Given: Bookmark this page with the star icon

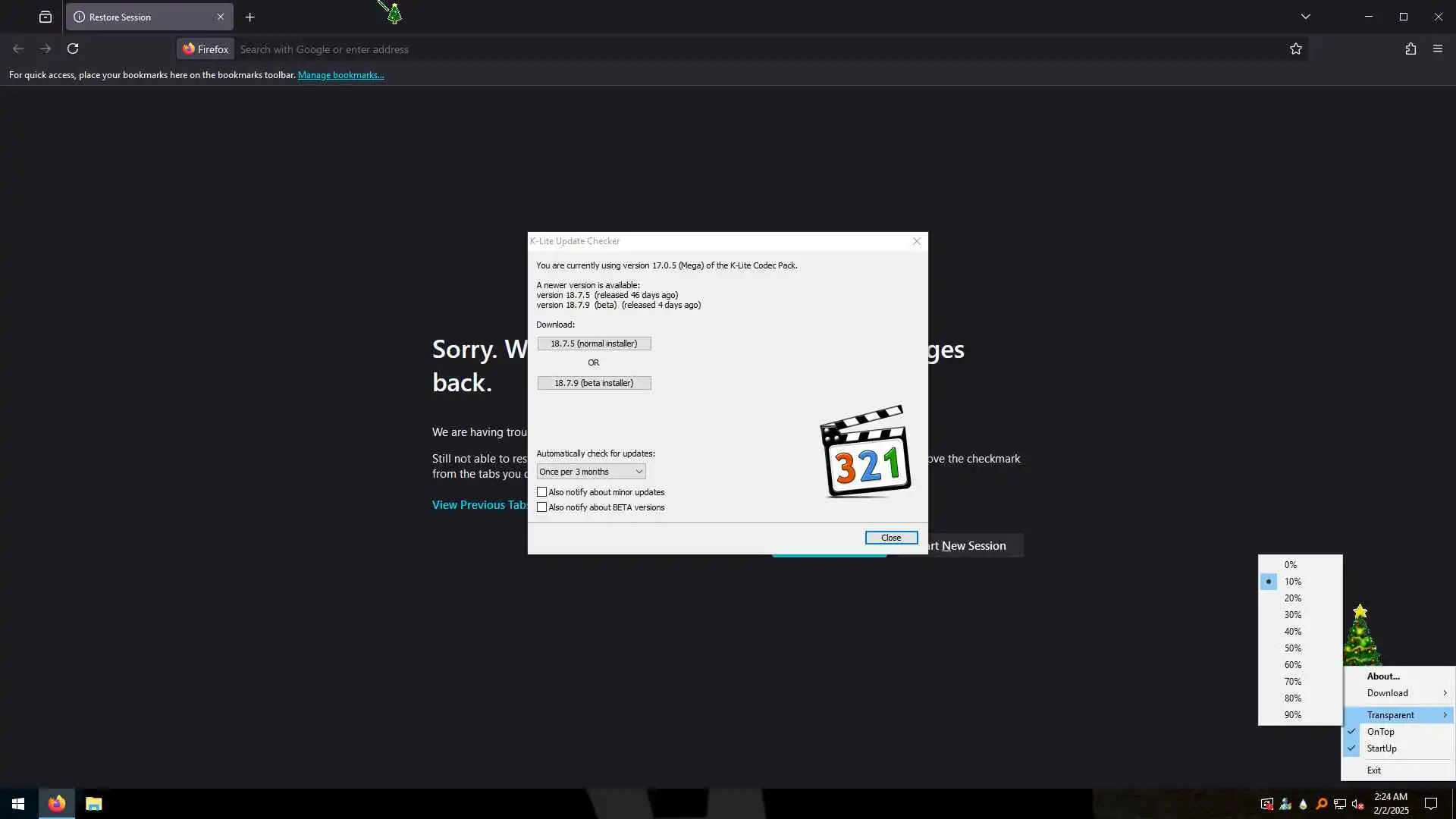Looking at the screenshot, I should pos(1295,49).
